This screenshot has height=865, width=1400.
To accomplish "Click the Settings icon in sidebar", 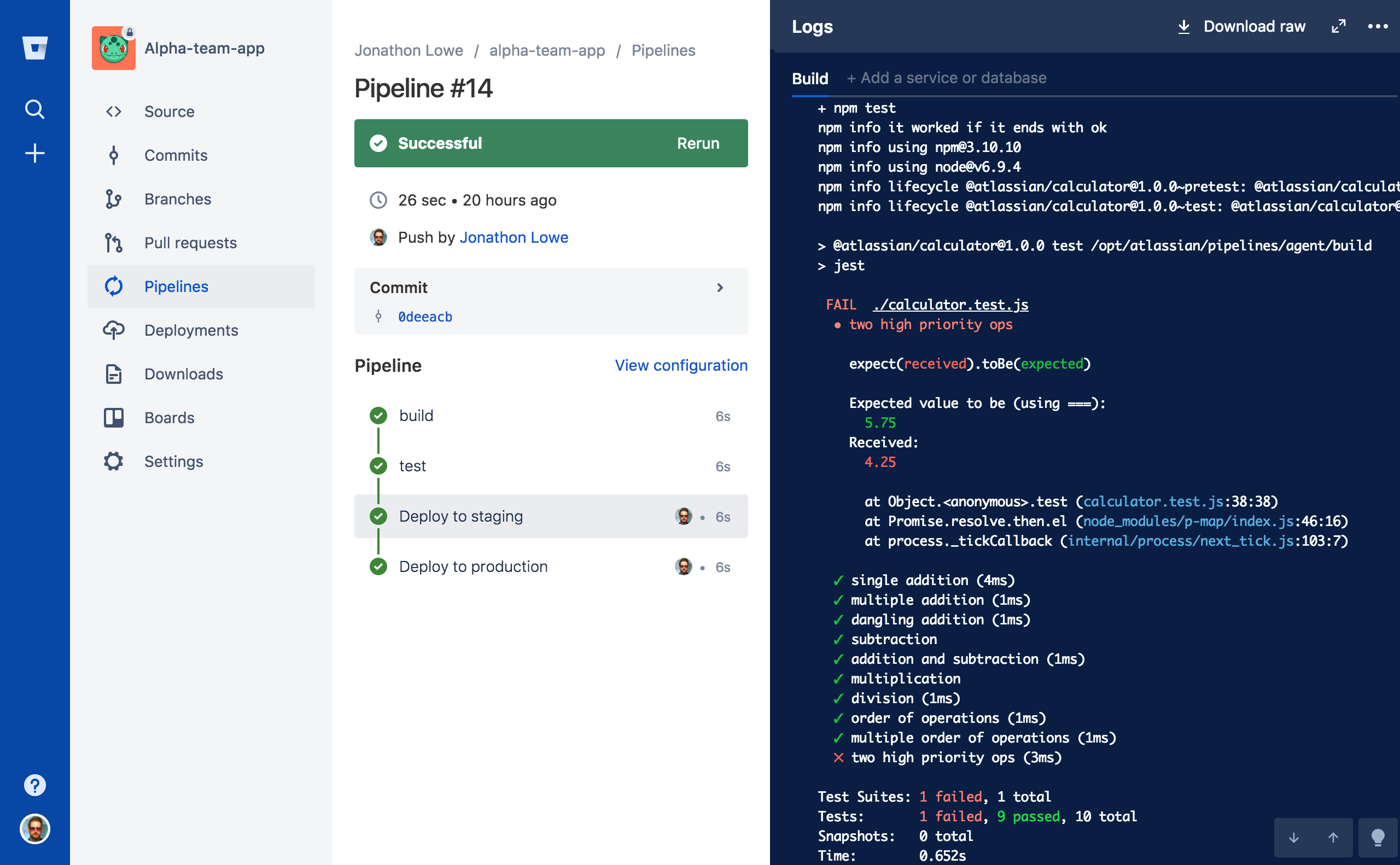I will 113,461.
